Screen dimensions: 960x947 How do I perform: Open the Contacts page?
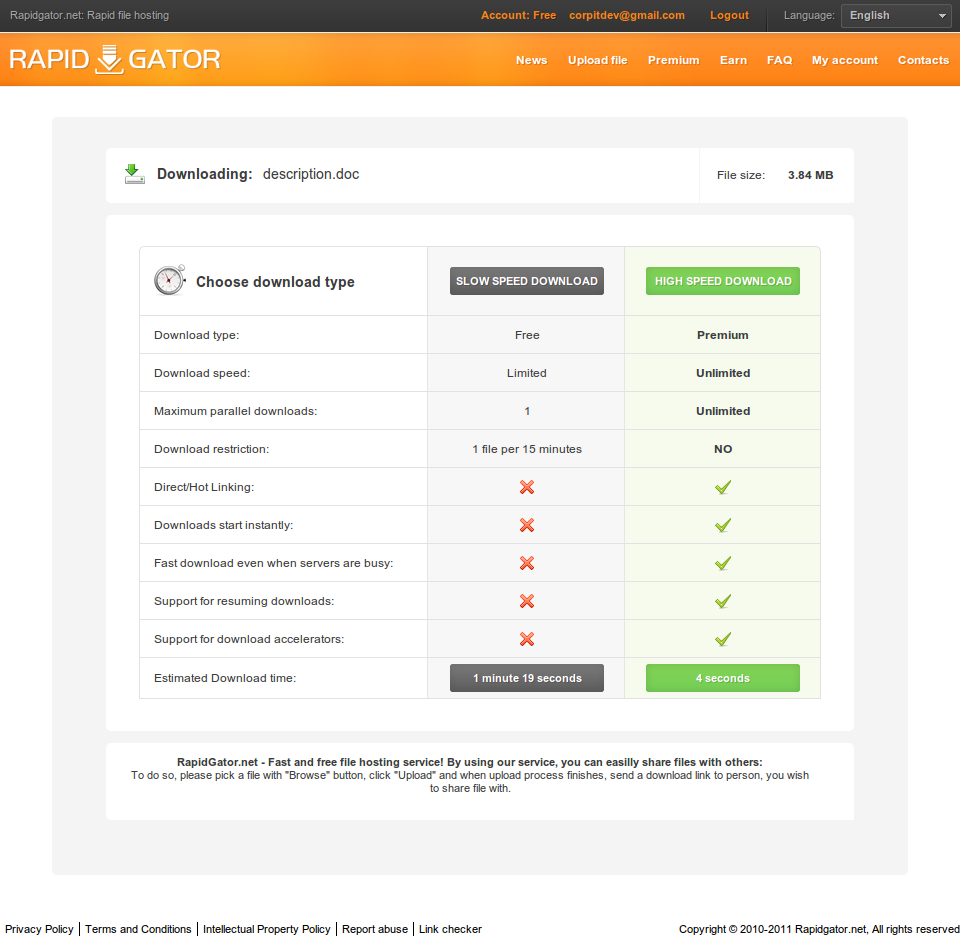pos(923,60)
